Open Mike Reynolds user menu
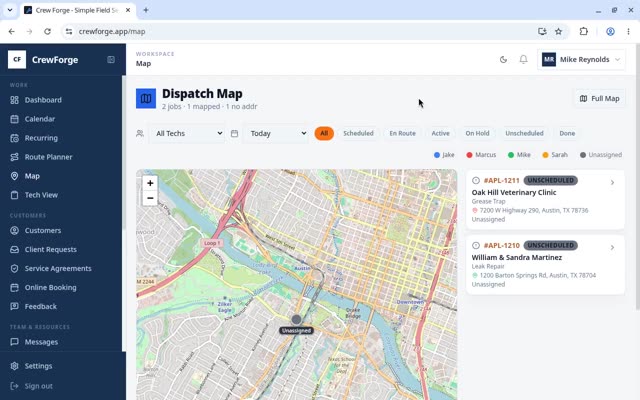Screen dimensions: 640x400 pos(581,60)
